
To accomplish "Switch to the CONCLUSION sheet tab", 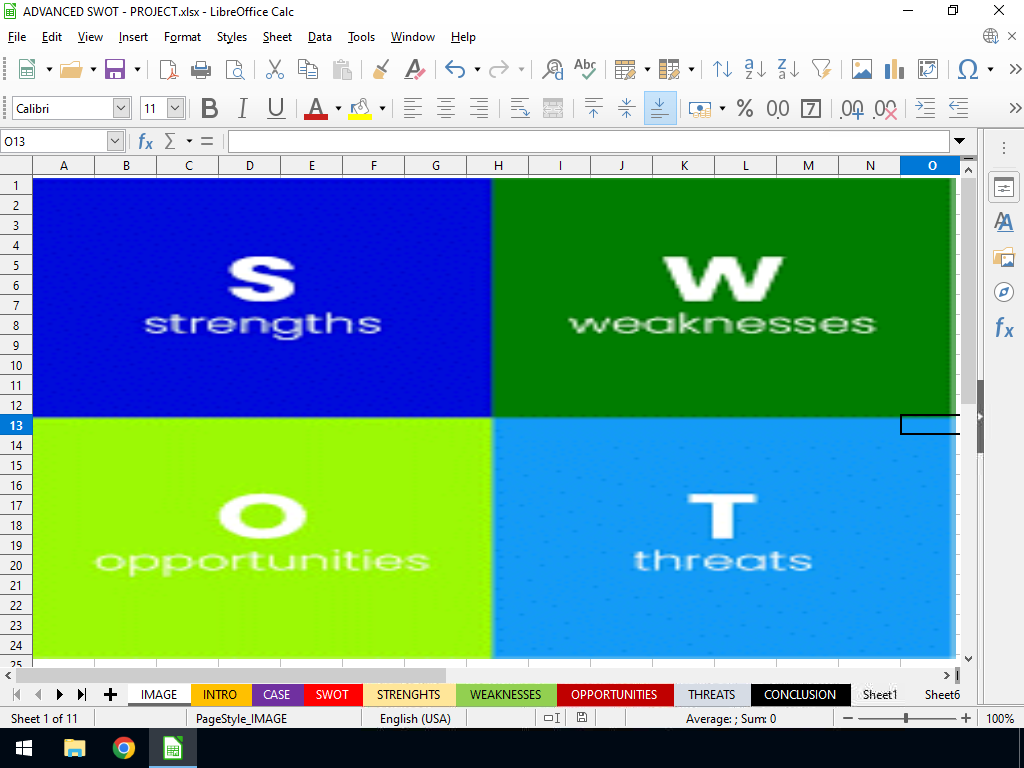I will (800, 695).
